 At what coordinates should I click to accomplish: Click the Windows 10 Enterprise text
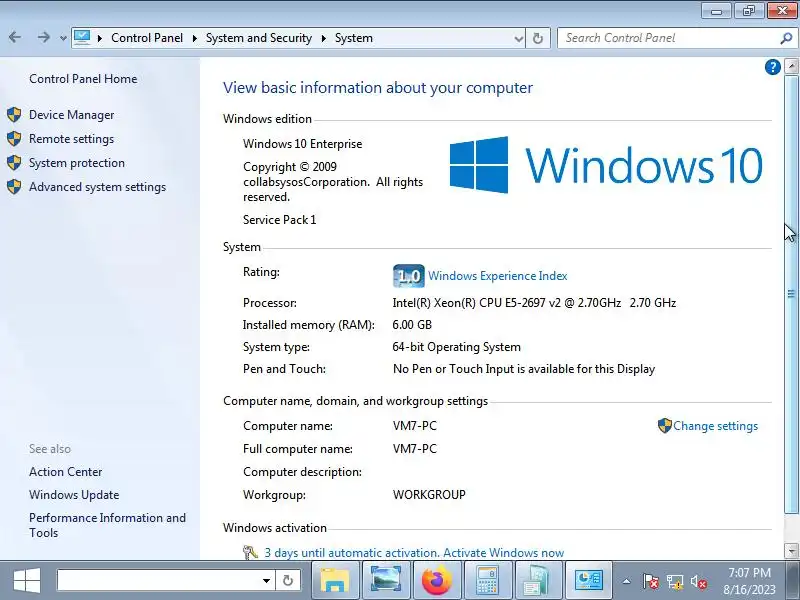[303, 144]
